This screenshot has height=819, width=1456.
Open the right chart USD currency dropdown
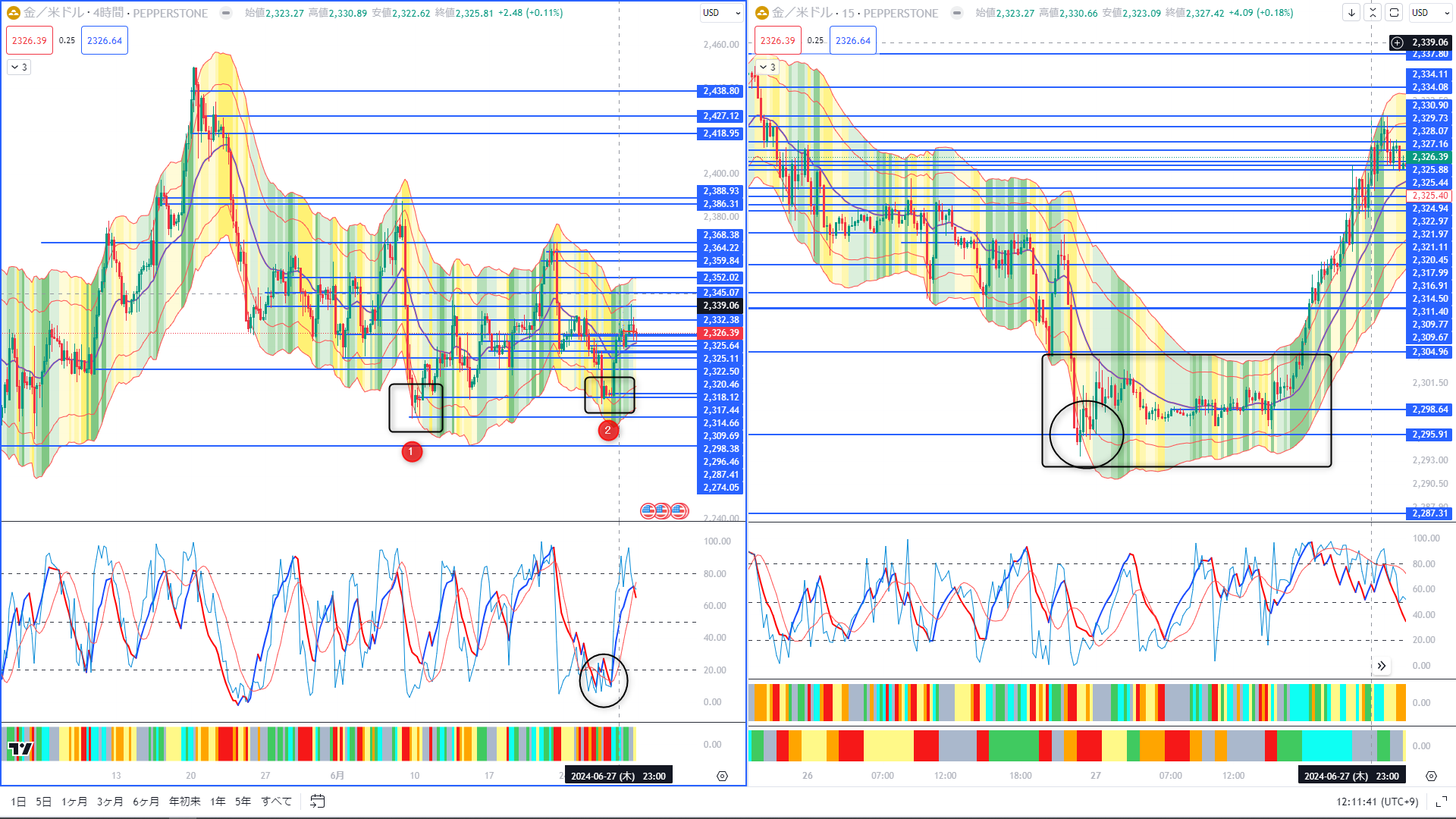tap(1430, 13)
